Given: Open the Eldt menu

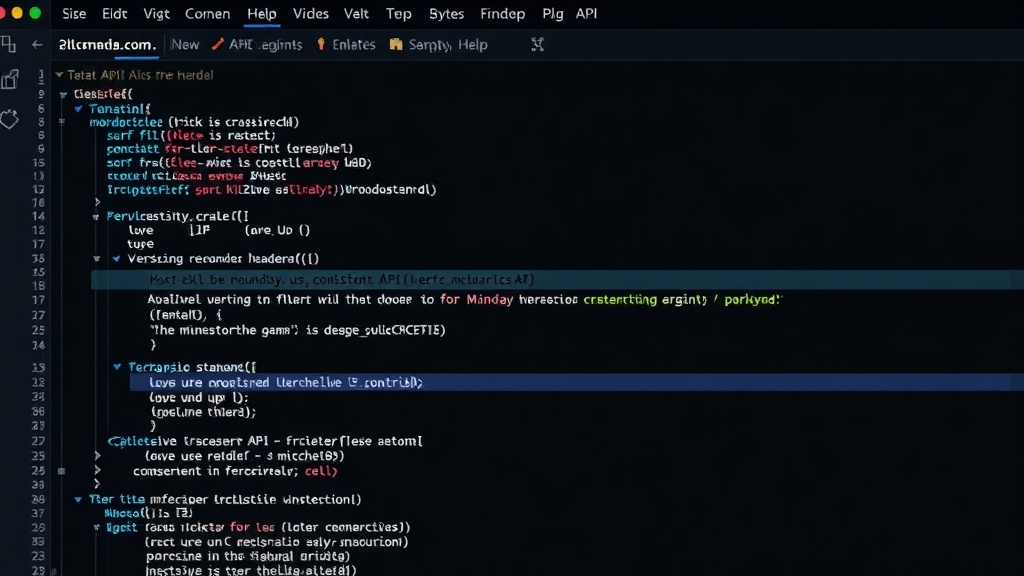Looking at the screenshot, I should point(114,14).
